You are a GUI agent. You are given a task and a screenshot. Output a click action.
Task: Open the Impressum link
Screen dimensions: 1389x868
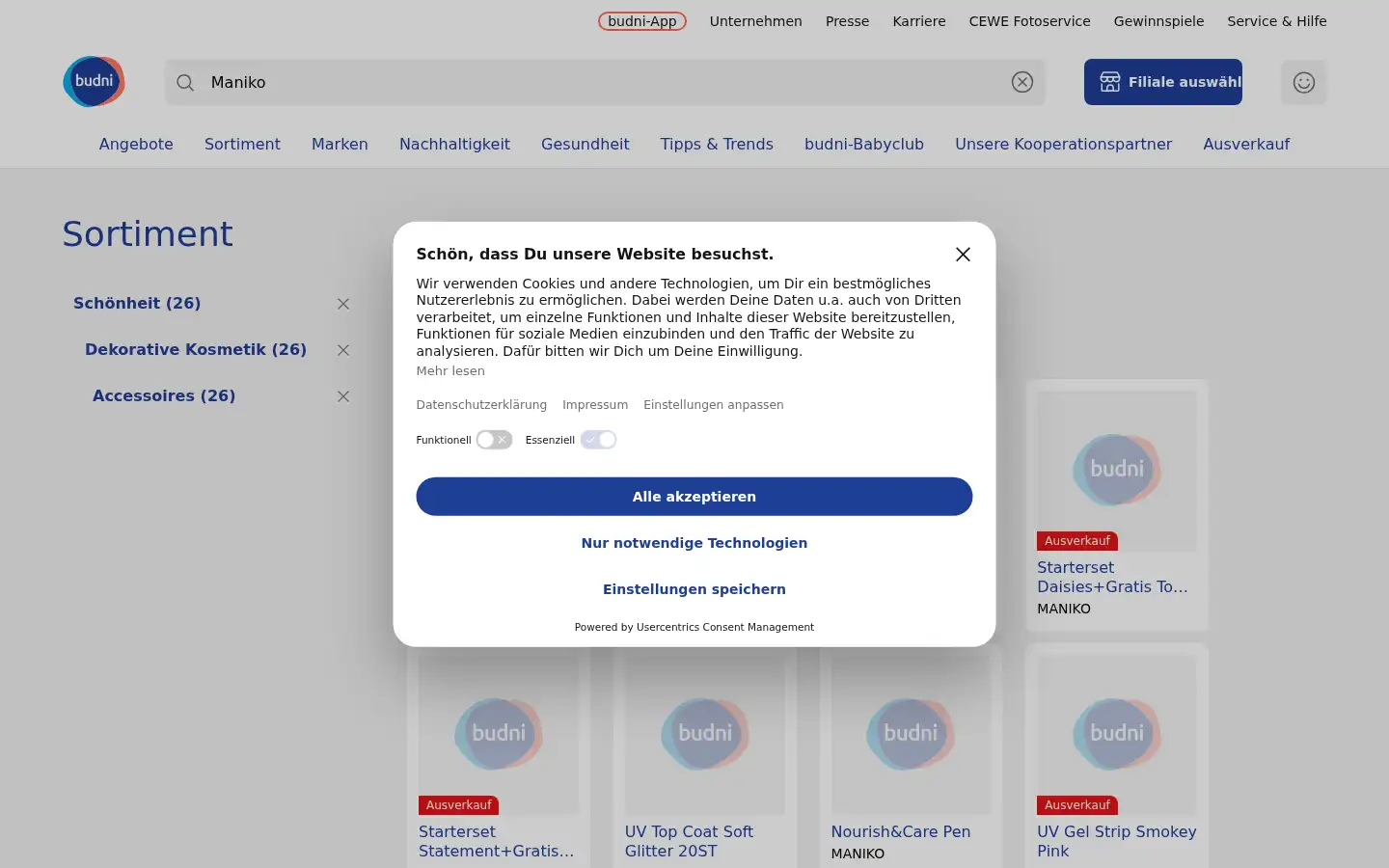(595, 405)
